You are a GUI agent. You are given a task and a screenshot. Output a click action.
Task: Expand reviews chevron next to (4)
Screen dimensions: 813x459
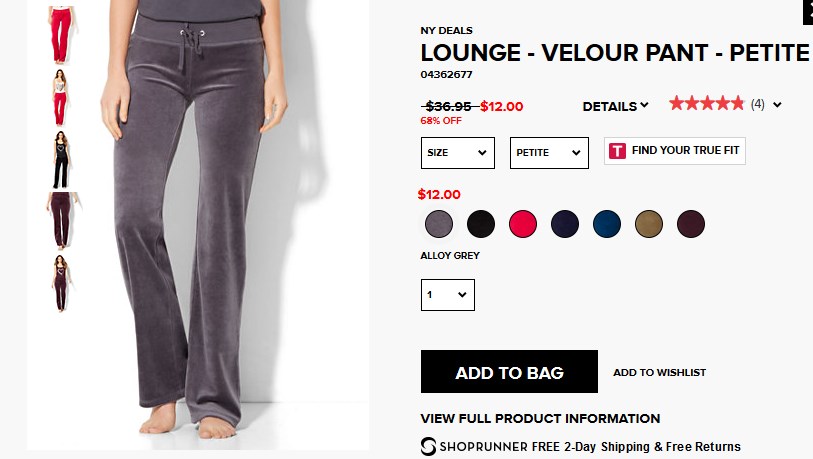[x=777, y=105]
